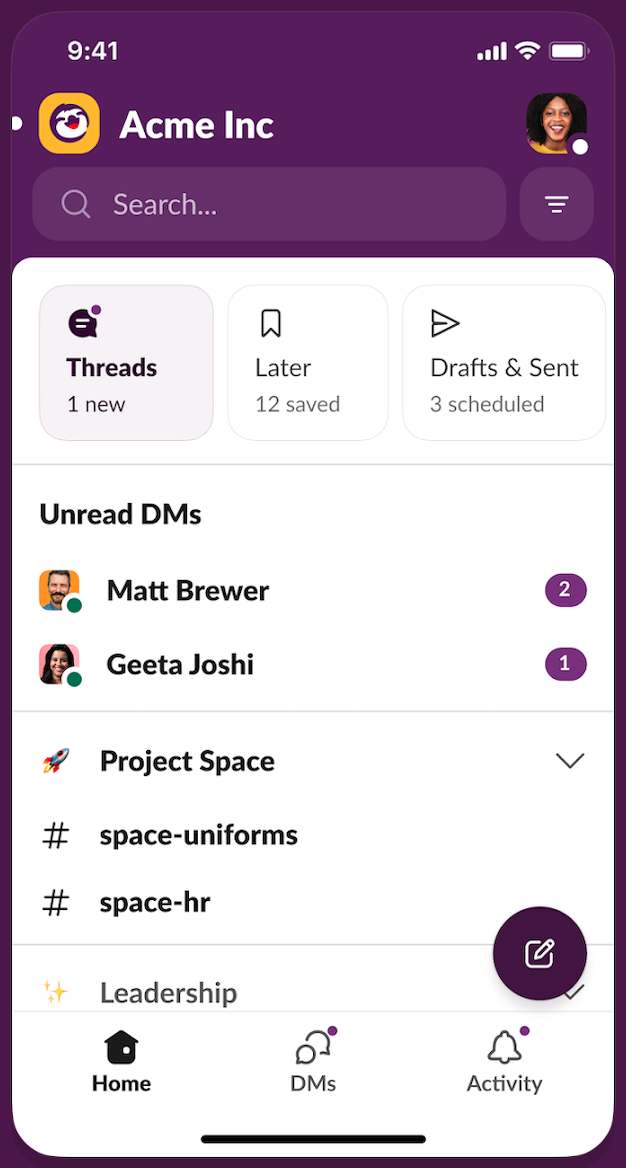Viewport: 626px width, 1168px height.
Task: Open Geeta Joshi's direct message
Action: 180,664
